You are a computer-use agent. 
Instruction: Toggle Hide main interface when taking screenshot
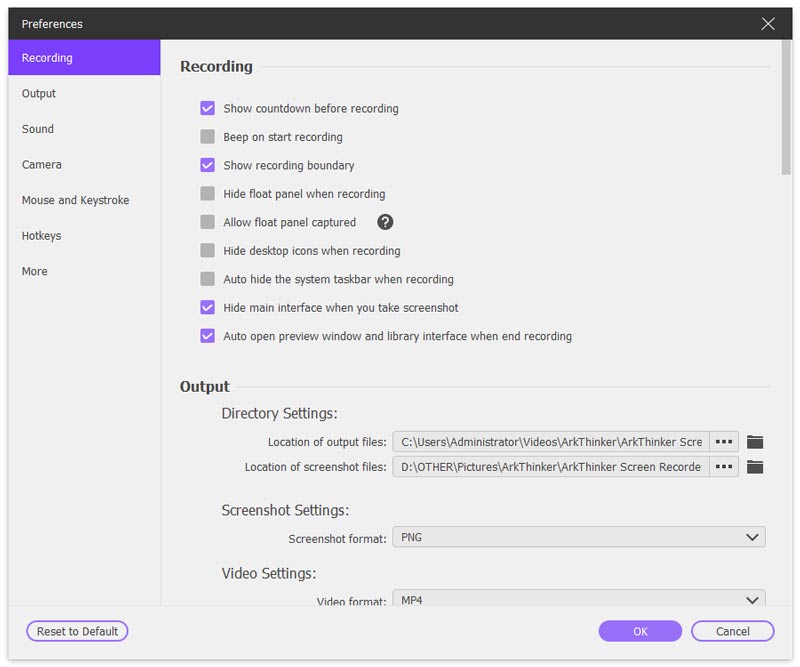click(207, 308)
